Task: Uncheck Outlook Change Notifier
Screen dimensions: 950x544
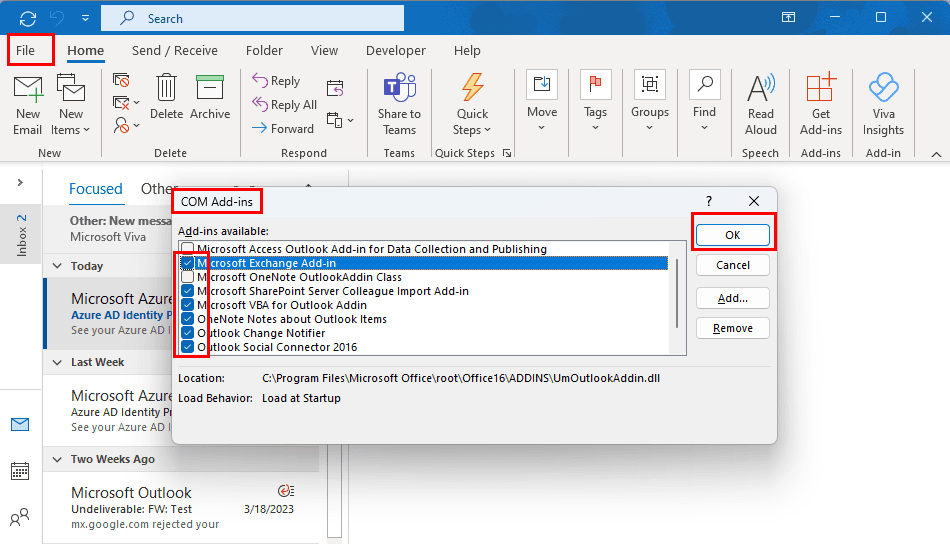Action: click(x=188, y=333)
